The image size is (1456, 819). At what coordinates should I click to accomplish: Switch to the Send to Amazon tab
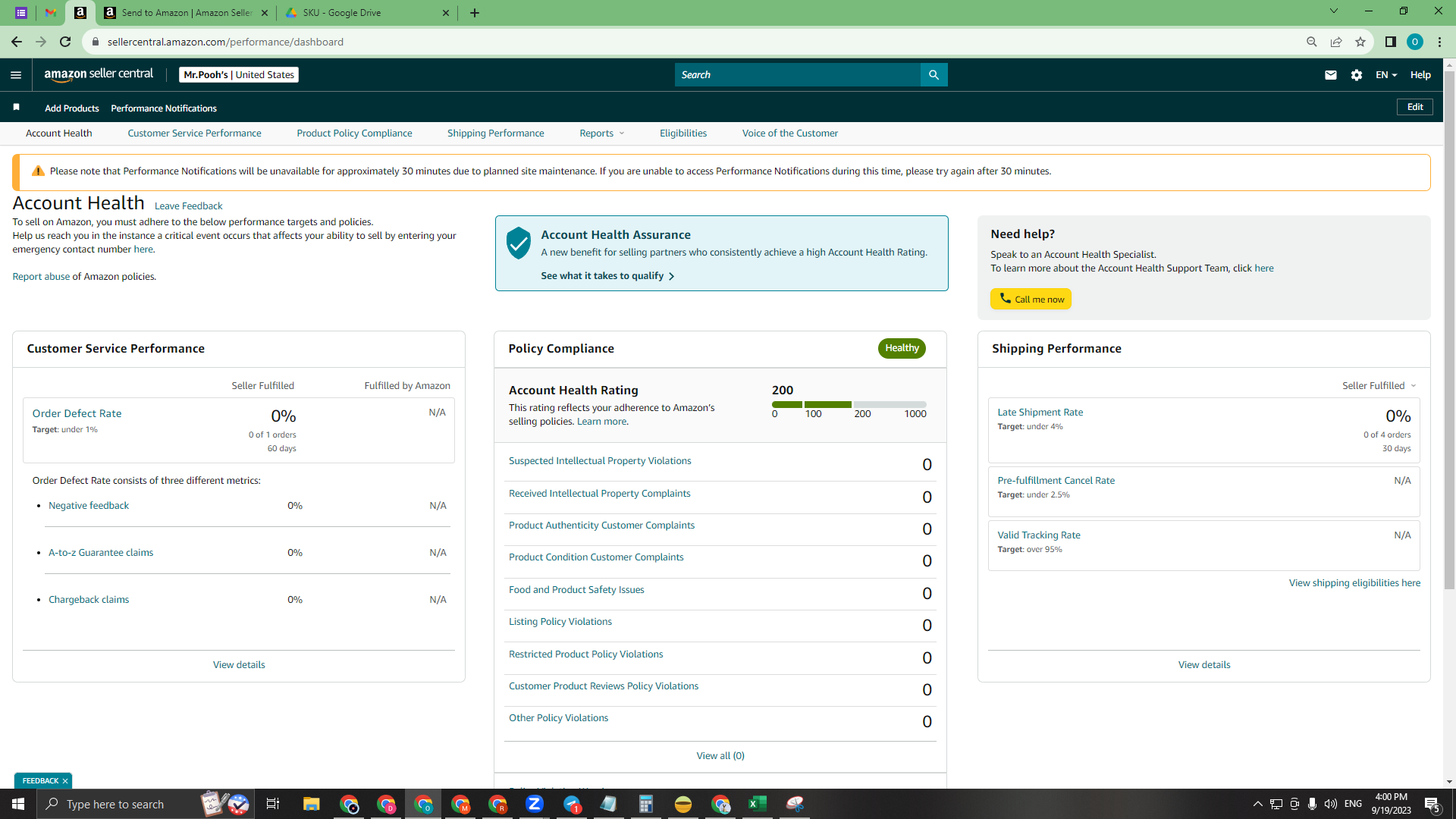point(185,13)
